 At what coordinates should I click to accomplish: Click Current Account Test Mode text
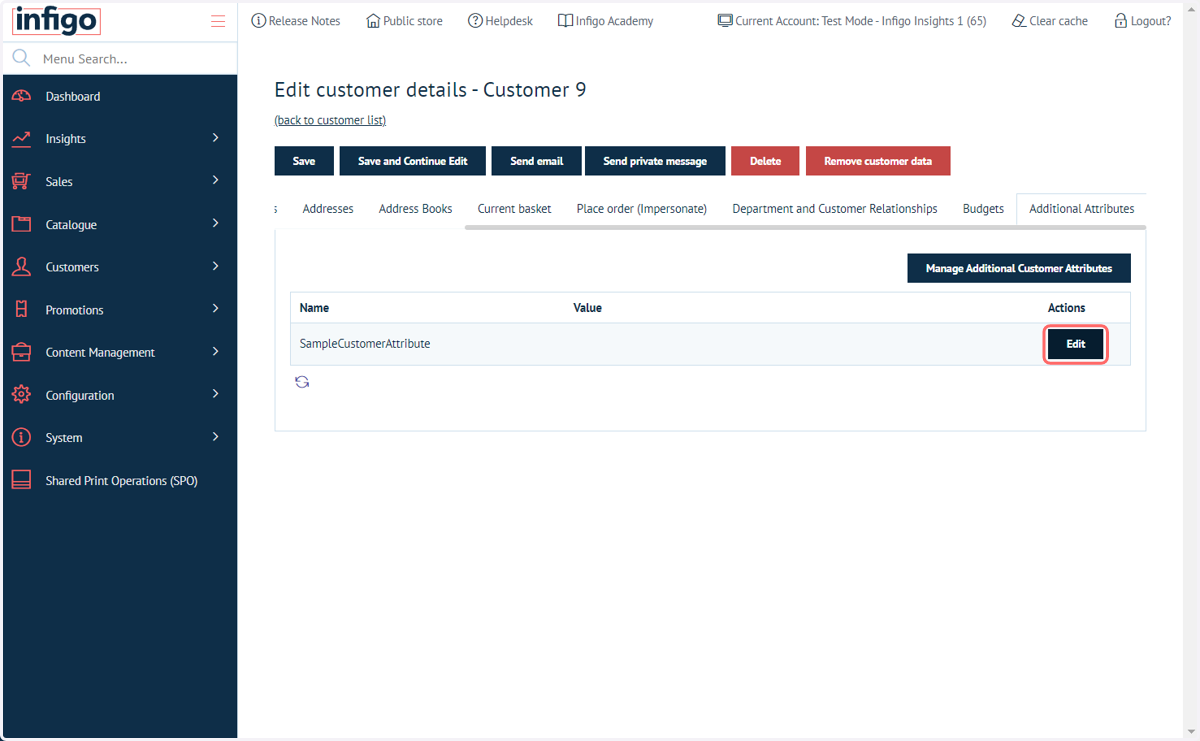[860, 21]
